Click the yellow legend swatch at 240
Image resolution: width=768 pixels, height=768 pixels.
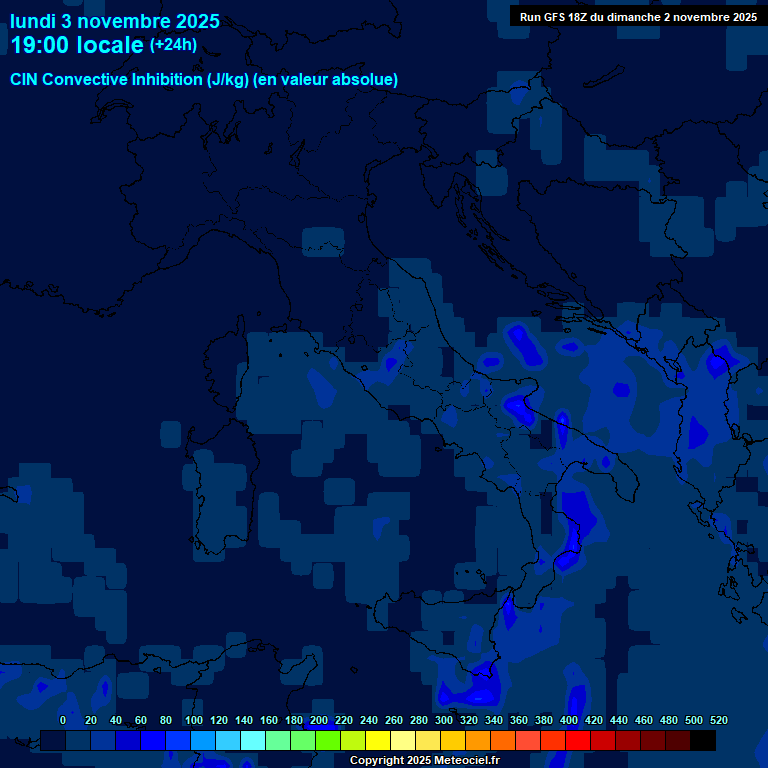click(378, 741)
